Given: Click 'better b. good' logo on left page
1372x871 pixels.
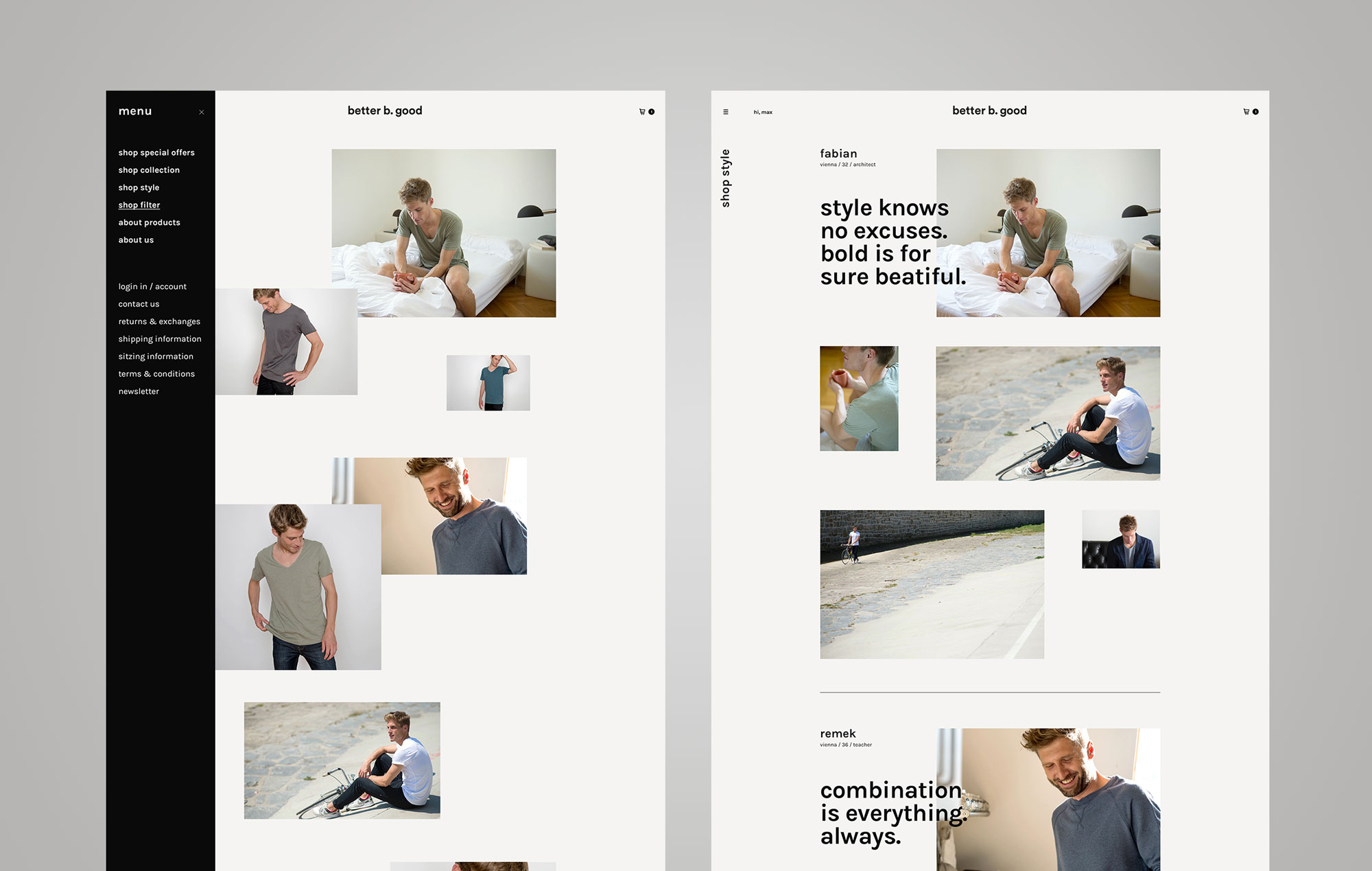Looking at the screenshot, I should (x=385, y=111).
